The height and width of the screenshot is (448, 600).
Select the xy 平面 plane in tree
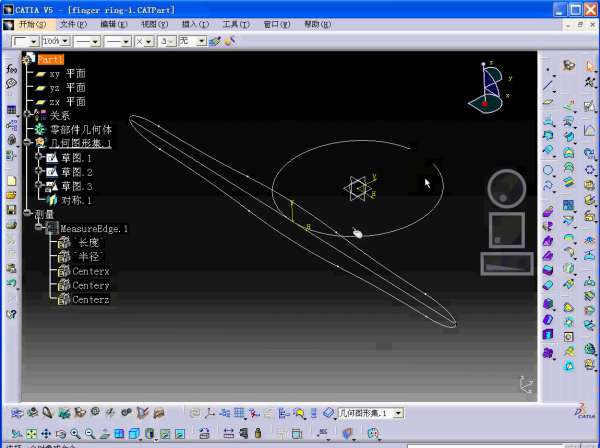pos(66,74)
